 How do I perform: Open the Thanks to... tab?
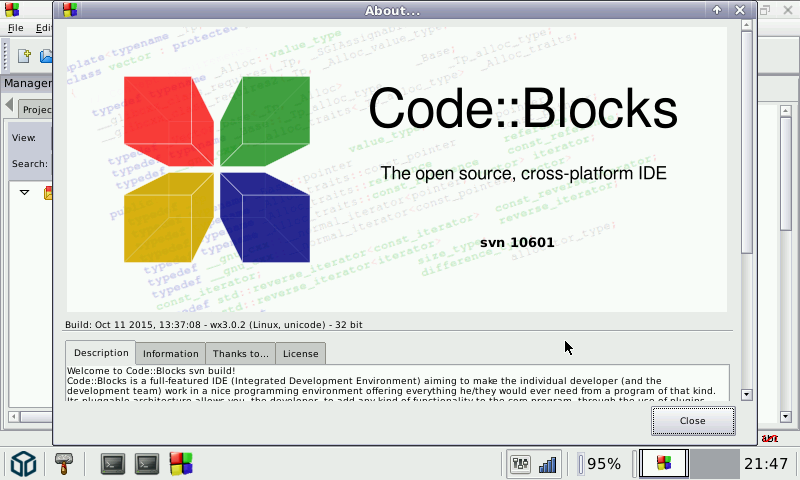(240, 353)
